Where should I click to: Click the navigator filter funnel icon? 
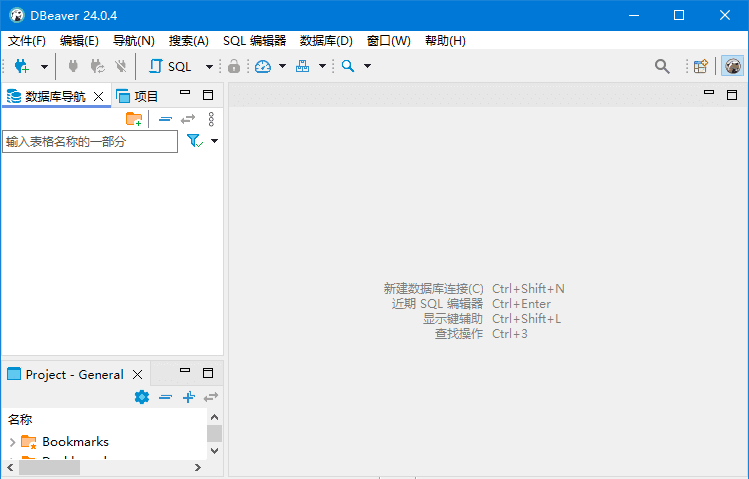[x=194, y=141]
